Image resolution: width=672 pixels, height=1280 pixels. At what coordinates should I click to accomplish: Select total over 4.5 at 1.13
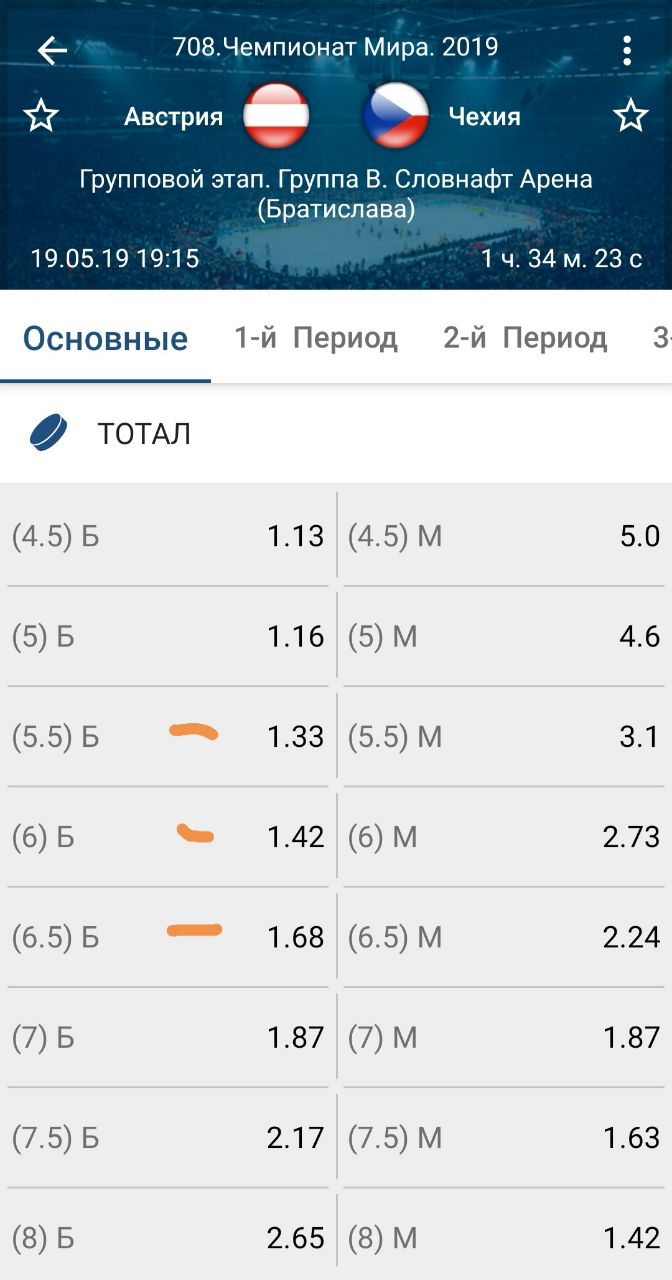click(168, 537)
